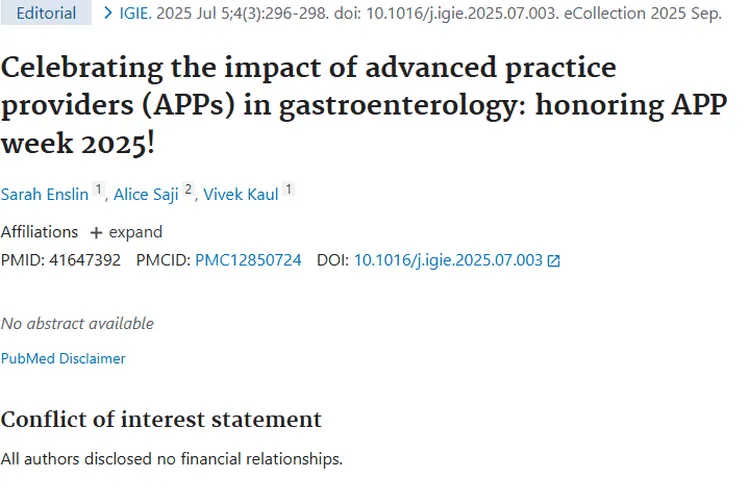
Task: Open author Sarah Enslin's link
Action: (x=44, y=194)
